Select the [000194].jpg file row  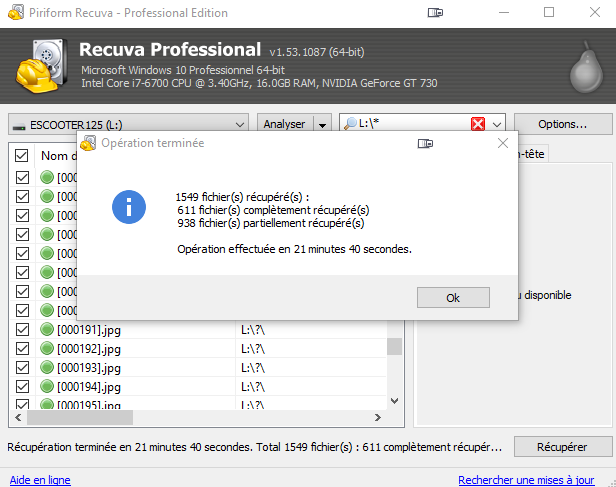pos(198,387)
